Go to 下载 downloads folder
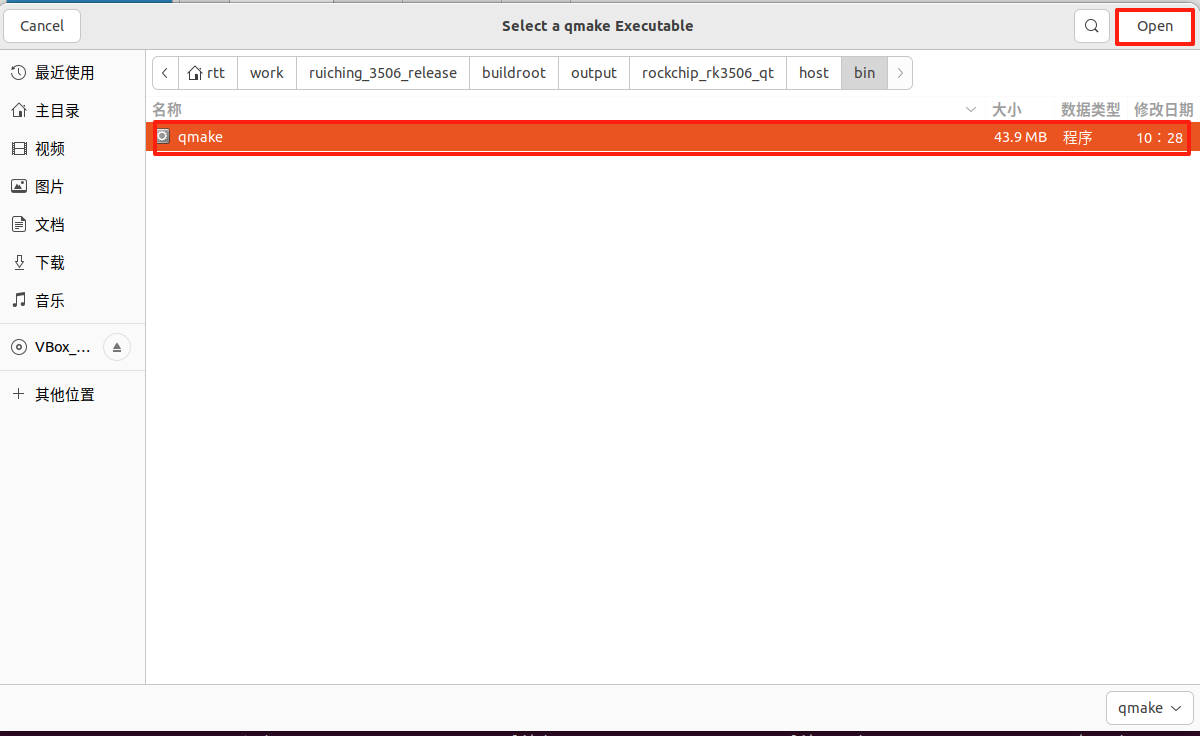The image size is (1200, 736). pyautogui.click(x=50, y=263)
